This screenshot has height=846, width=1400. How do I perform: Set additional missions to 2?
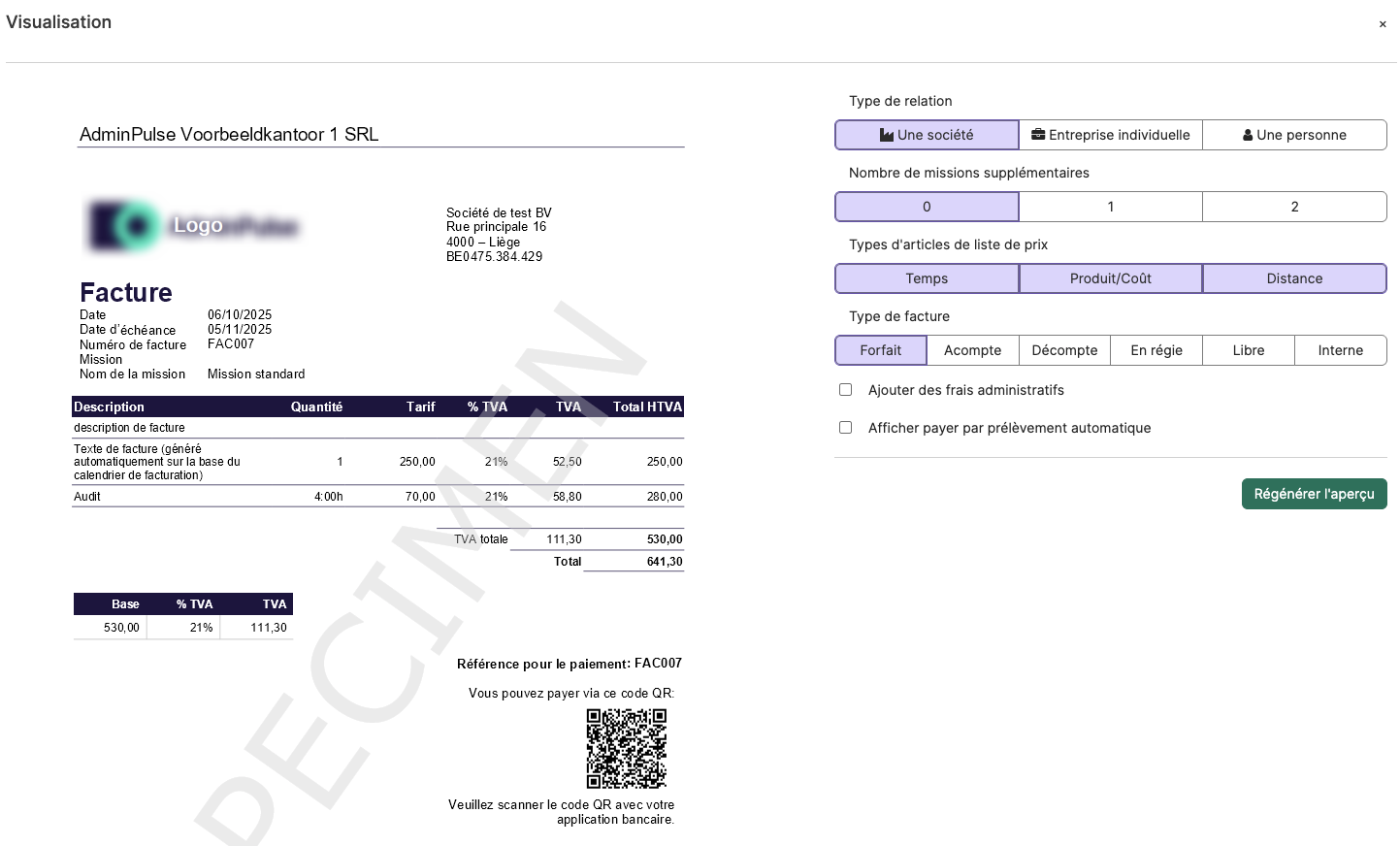click(1294, 207)
